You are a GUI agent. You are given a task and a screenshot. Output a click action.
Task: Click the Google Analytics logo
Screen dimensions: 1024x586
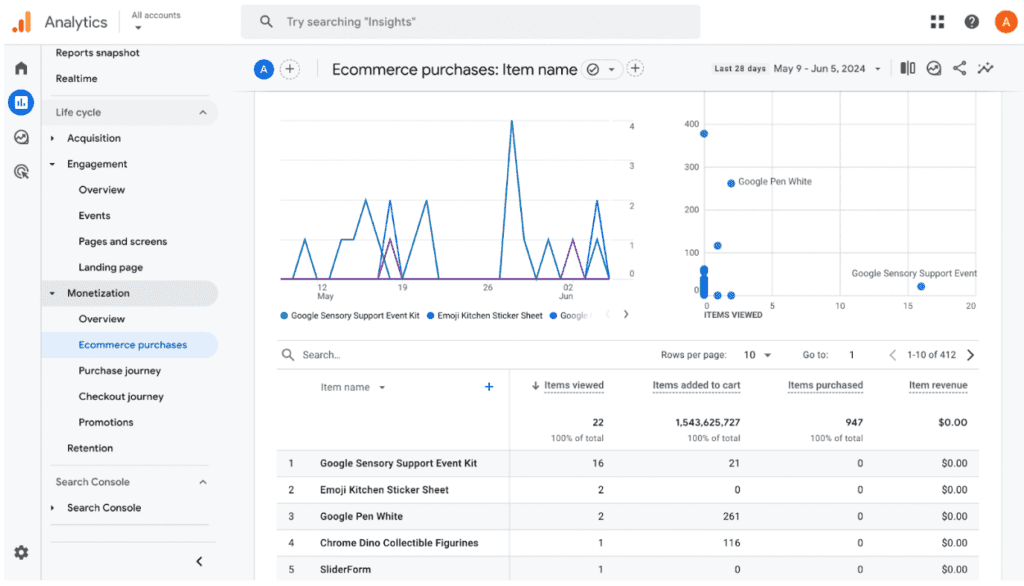tap(22, 22)
